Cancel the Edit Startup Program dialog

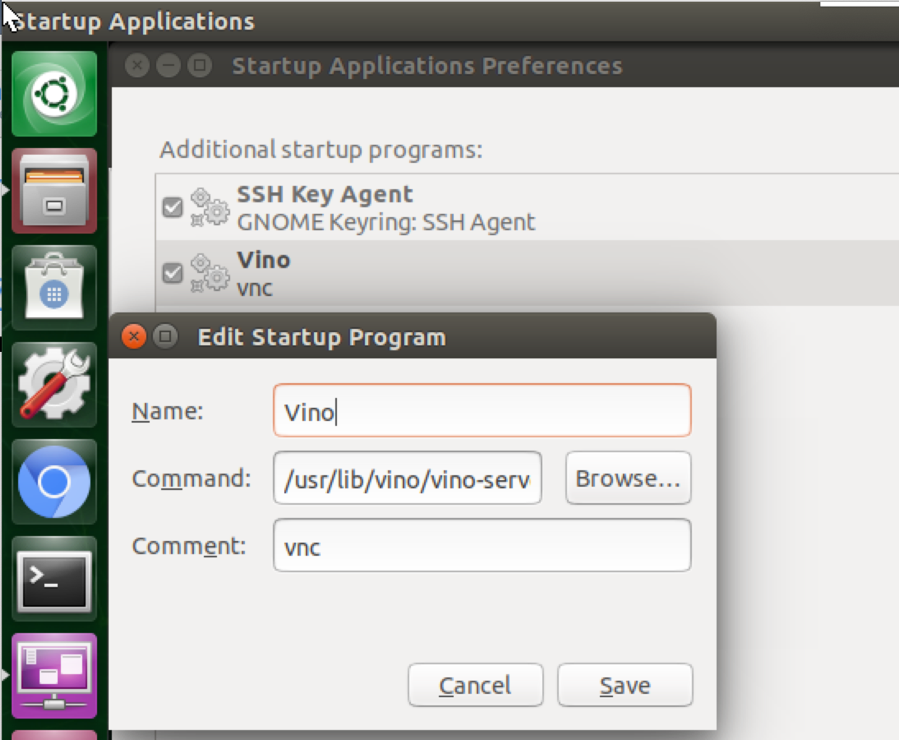475,685
